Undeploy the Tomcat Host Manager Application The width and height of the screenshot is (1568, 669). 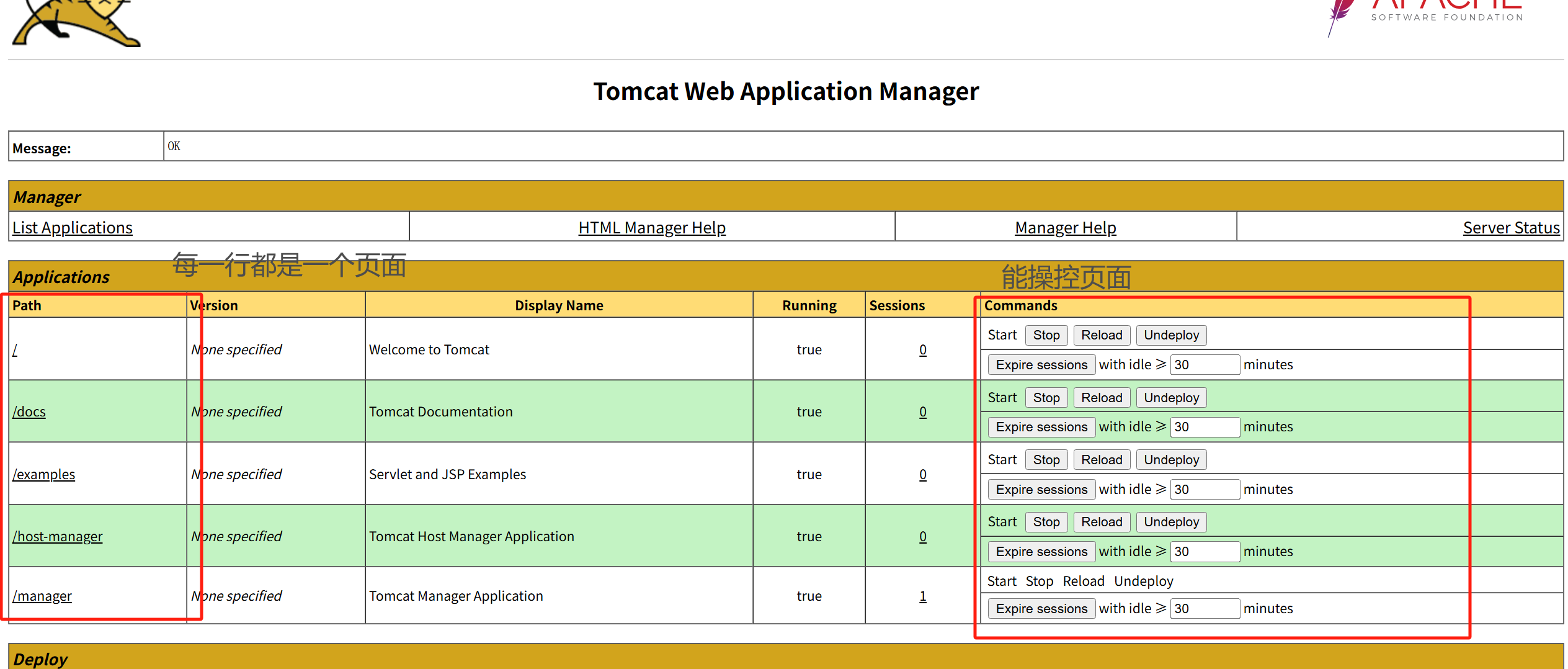click(1171, 522)
